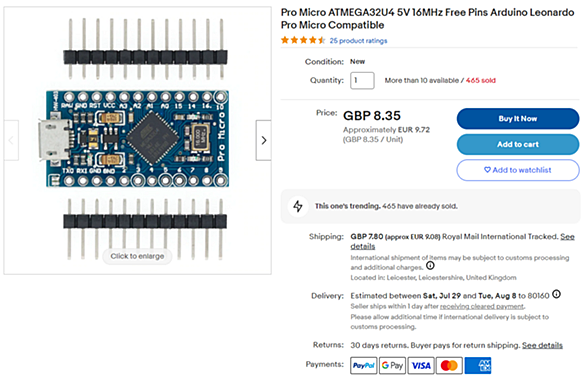Viewport: 586px width, 385px height.
Task: Select the Google Pay payment icon
Action: click(392, 365)
